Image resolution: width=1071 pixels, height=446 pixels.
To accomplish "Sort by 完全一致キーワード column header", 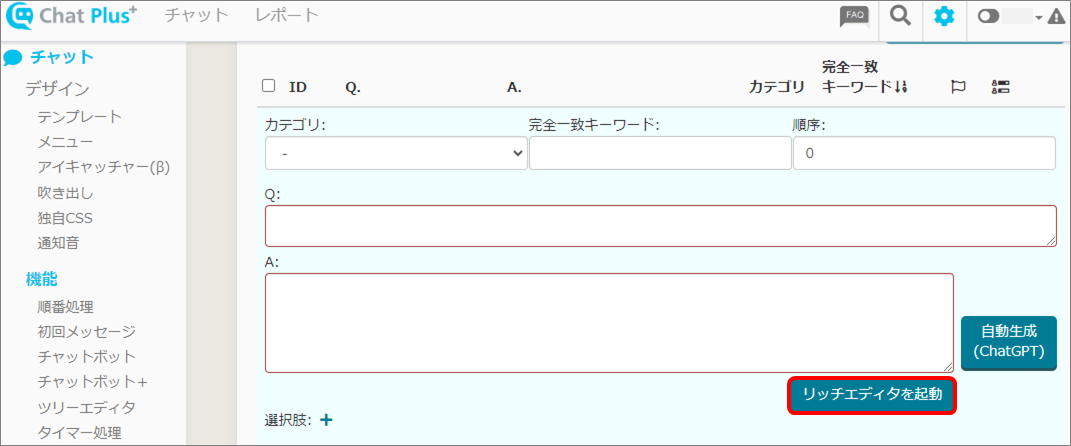I will click(x=864, y=77).
